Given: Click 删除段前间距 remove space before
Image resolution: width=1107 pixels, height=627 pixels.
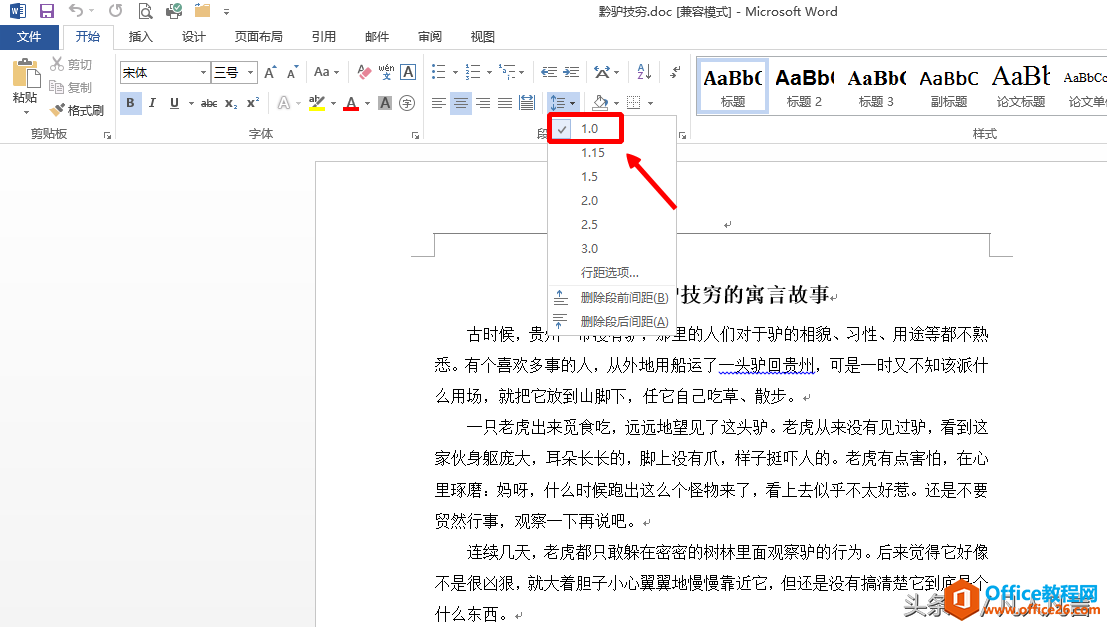Looking at the screenshot, I should [611, 297].
